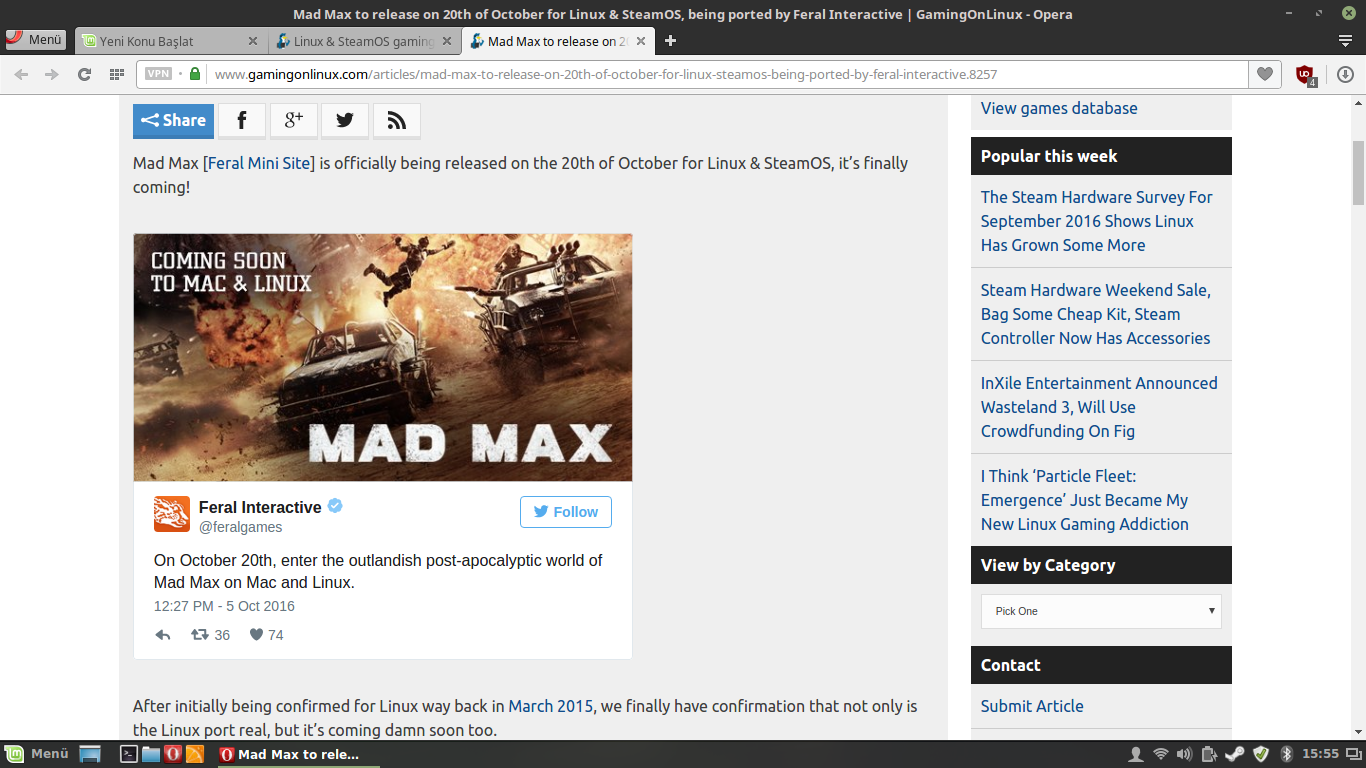1366x768 pixels.
Task: Reply to the Feral Interactive tweet
Action: [x=163, y=635]
